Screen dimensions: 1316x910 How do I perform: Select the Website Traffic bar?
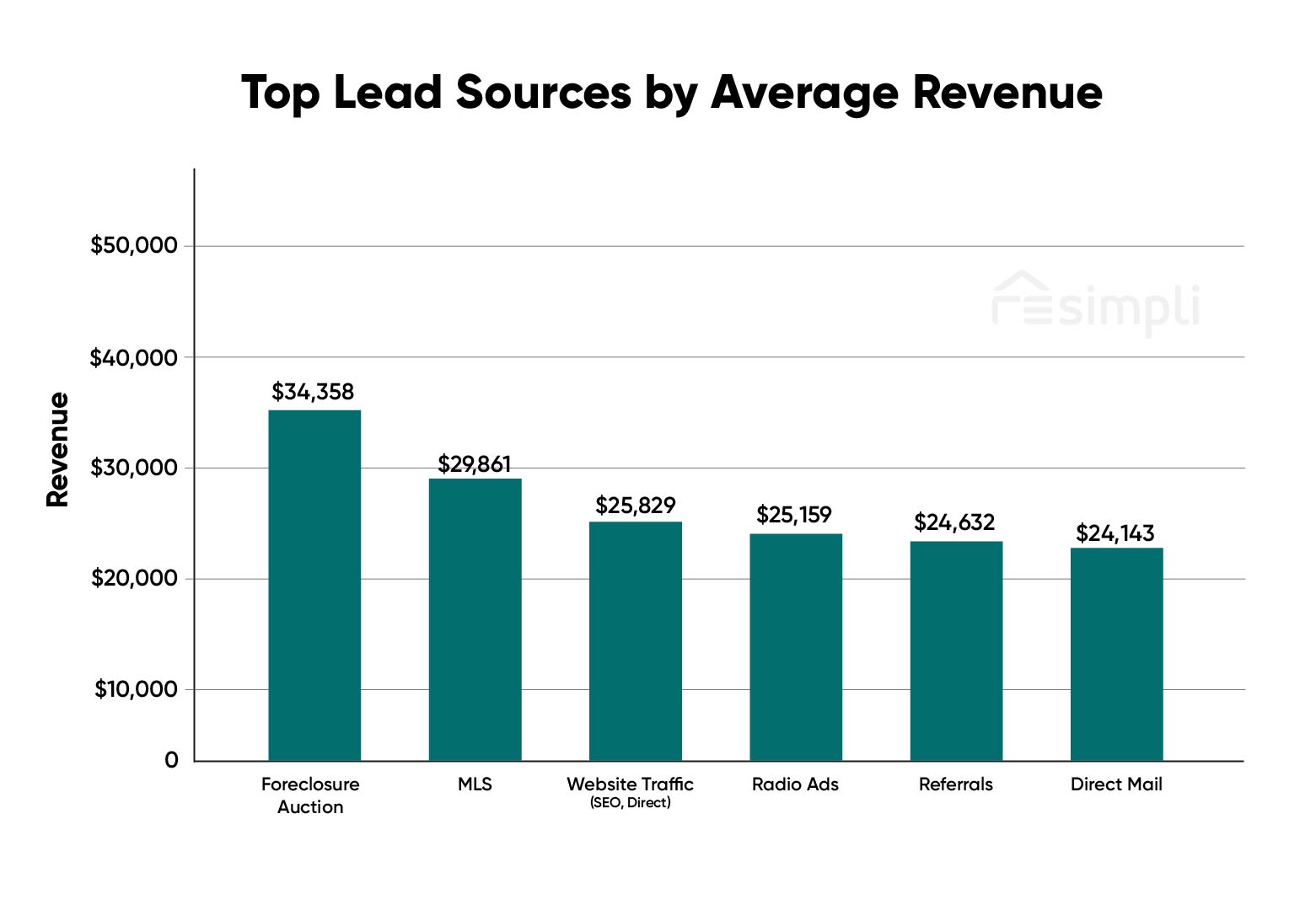coord(636,641)
